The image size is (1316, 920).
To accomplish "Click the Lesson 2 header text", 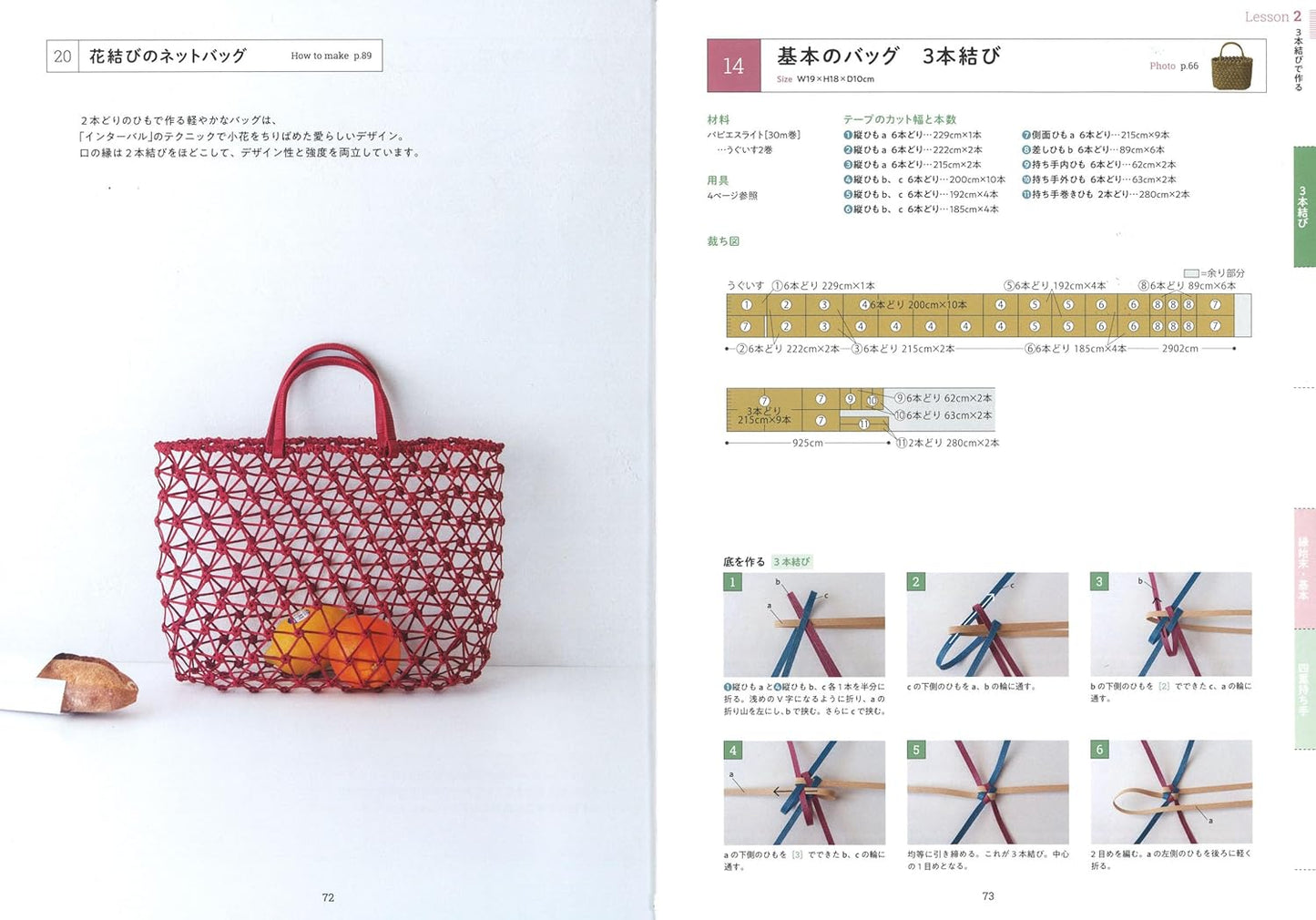I will pos(1273,16).
